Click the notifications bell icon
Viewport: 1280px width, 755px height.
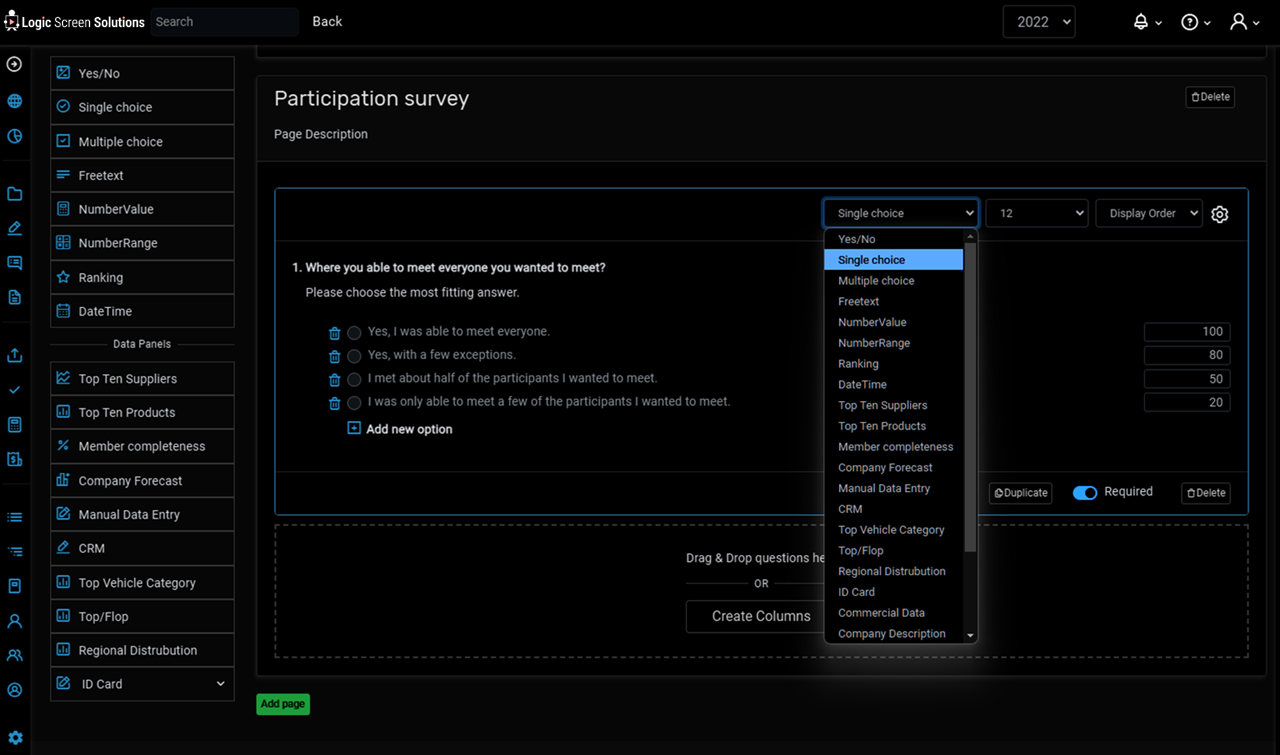tap(1141, 22)
